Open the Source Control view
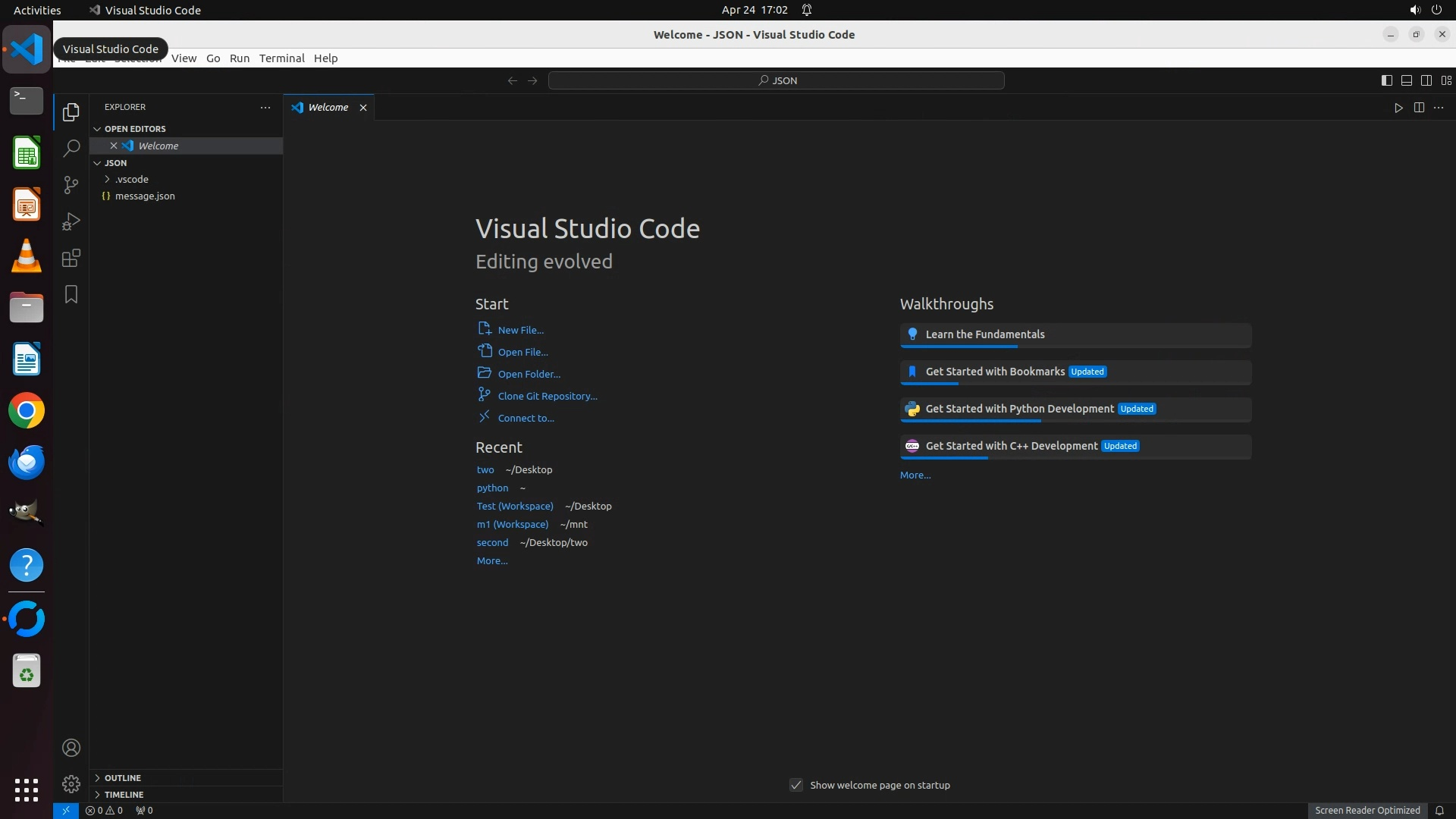Image resolution: width=1456 pixels, height=819 pixels. 71,185
